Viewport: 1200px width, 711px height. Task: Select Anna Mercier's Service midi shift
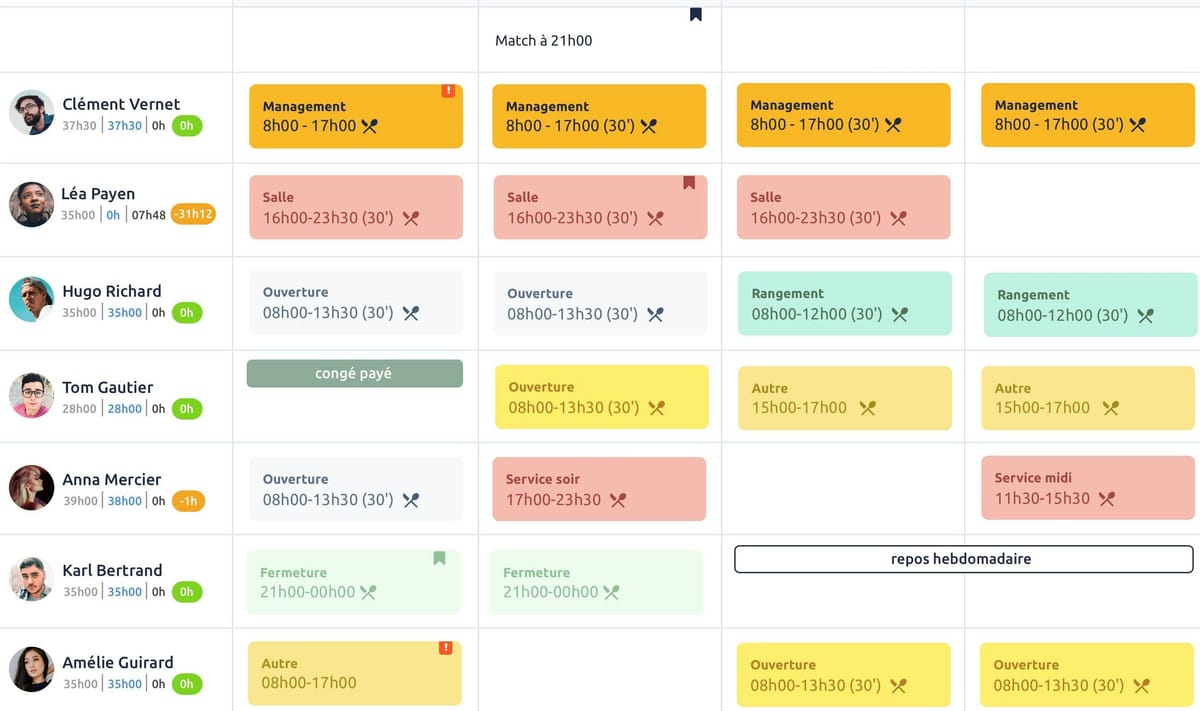point(1087,488)
